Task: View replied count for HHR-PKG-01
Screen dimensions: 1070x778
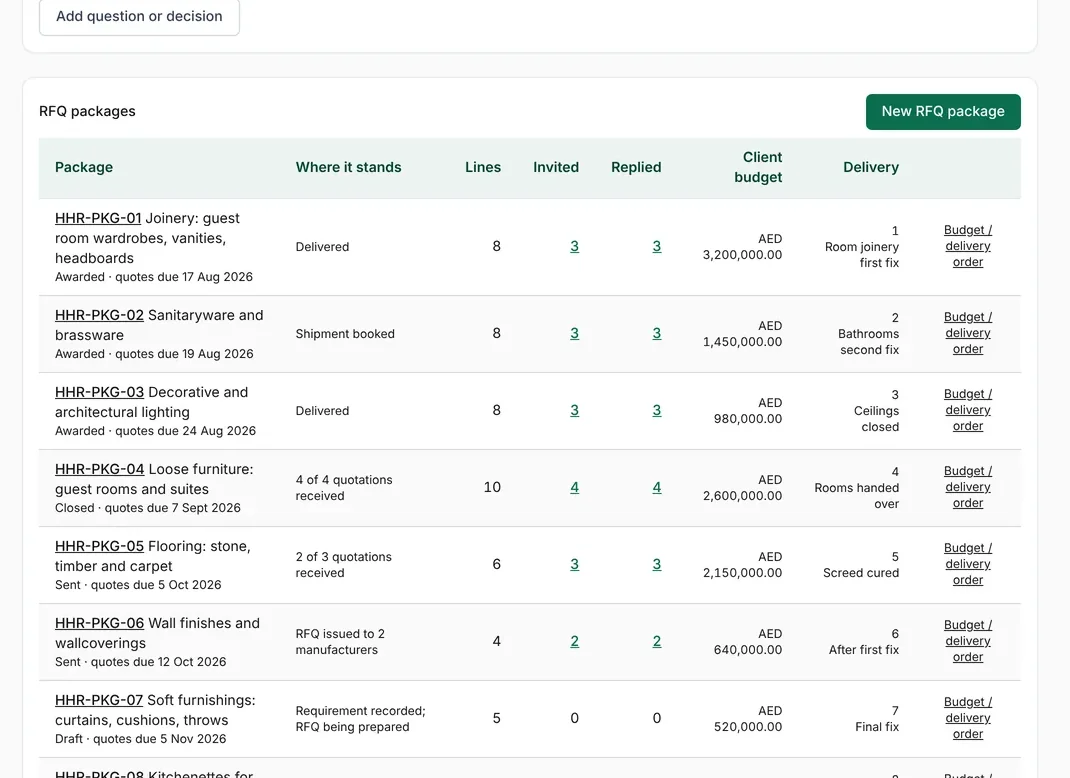Action: click(656, 246)
